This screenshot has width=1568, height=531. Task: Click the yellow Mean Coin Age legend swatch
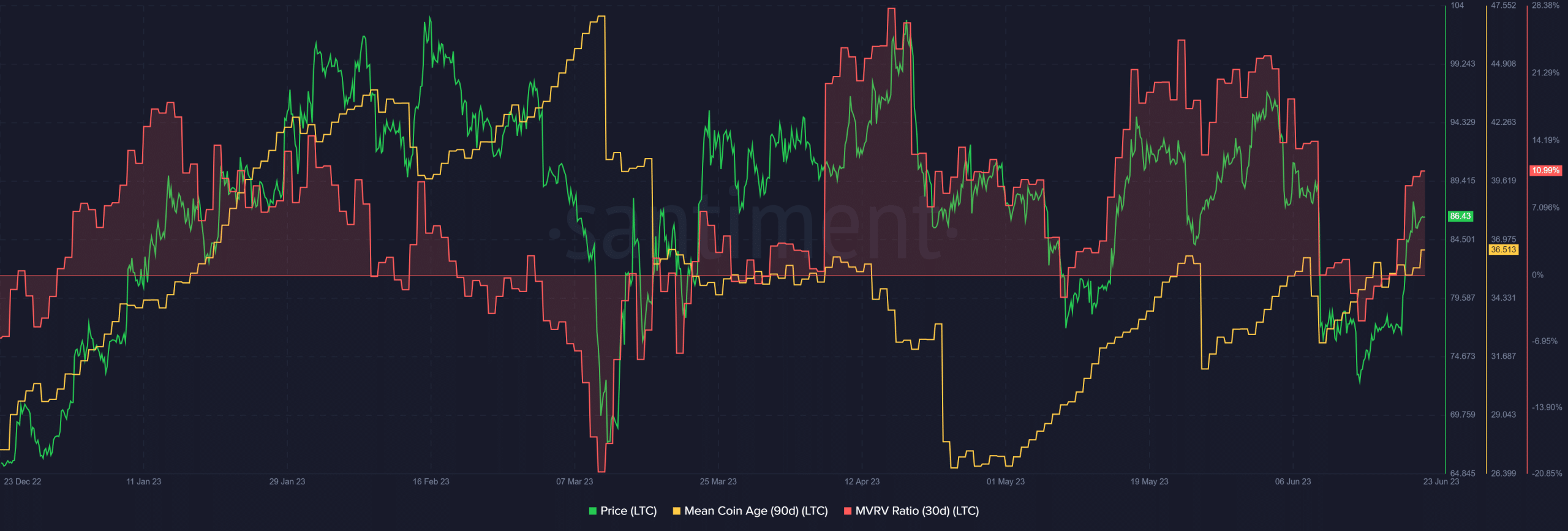(676, 511)
